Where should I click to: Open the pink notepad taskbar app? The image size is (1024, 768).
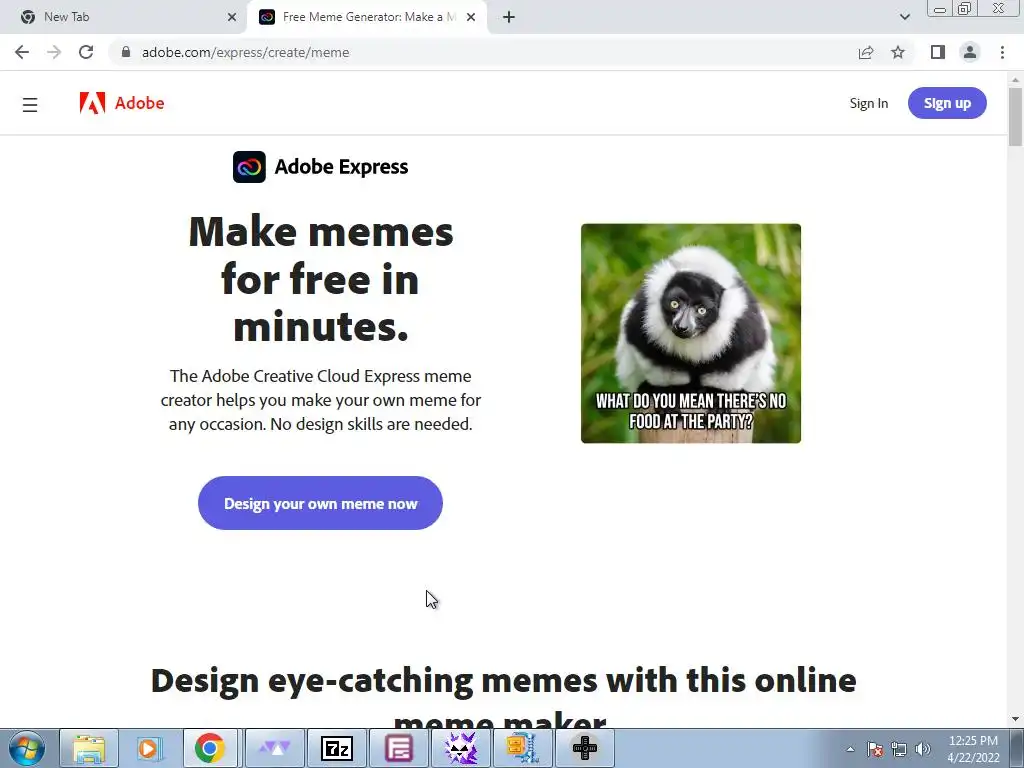pos(398,748)
